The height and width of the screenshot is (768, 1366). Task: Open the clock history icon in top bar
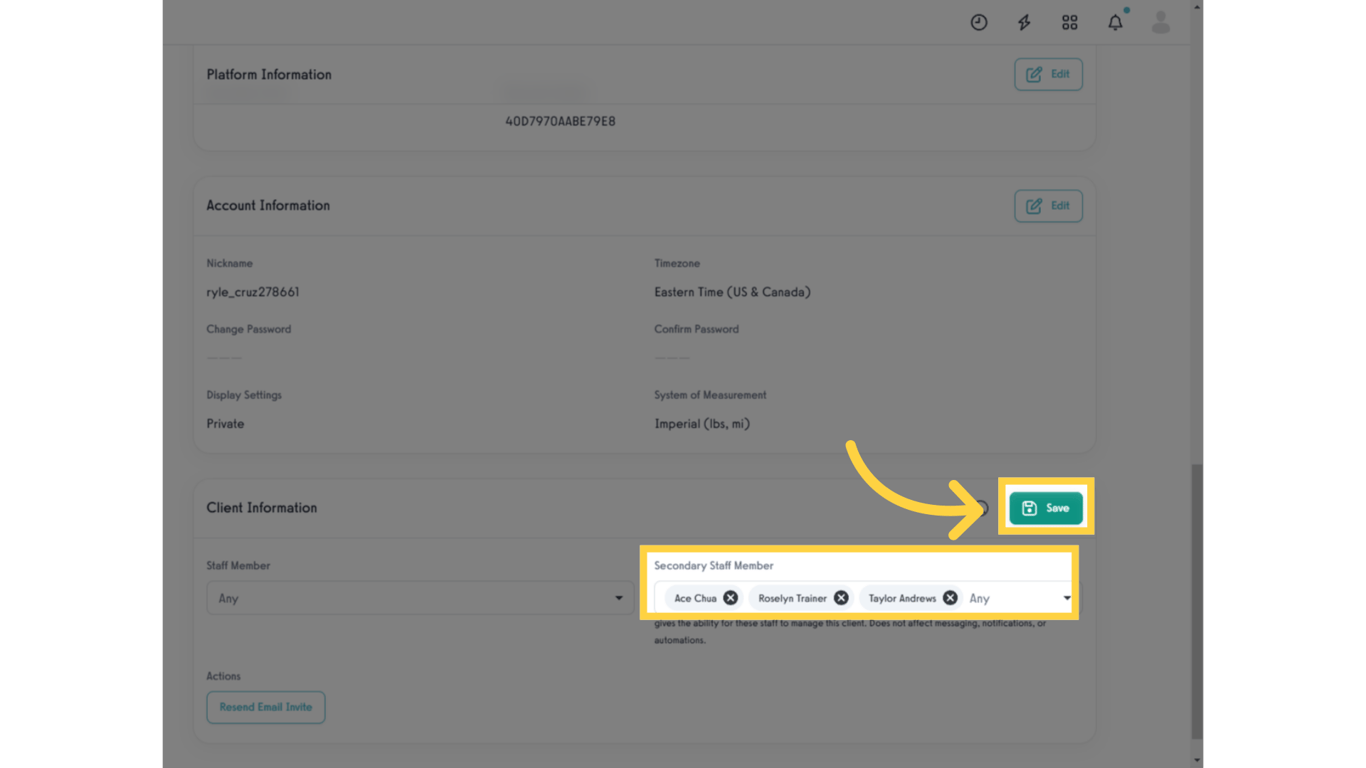(979, 22)
